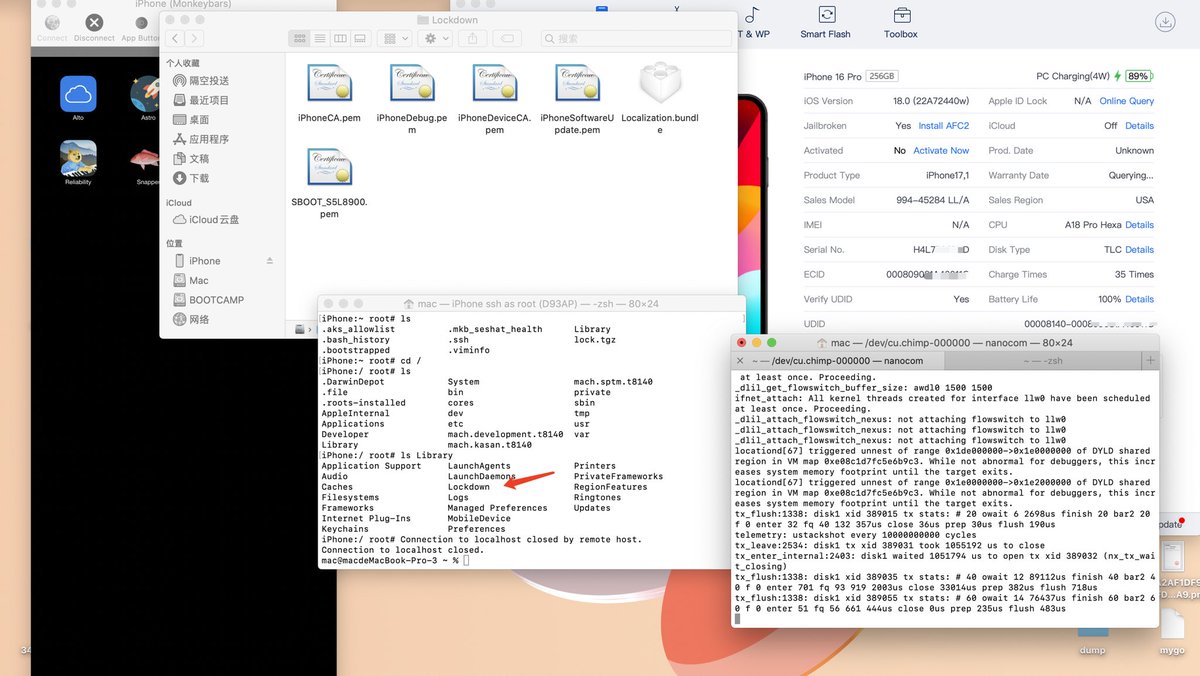
Task: Open the Astro rocket app icon
Action: point(147,94)
